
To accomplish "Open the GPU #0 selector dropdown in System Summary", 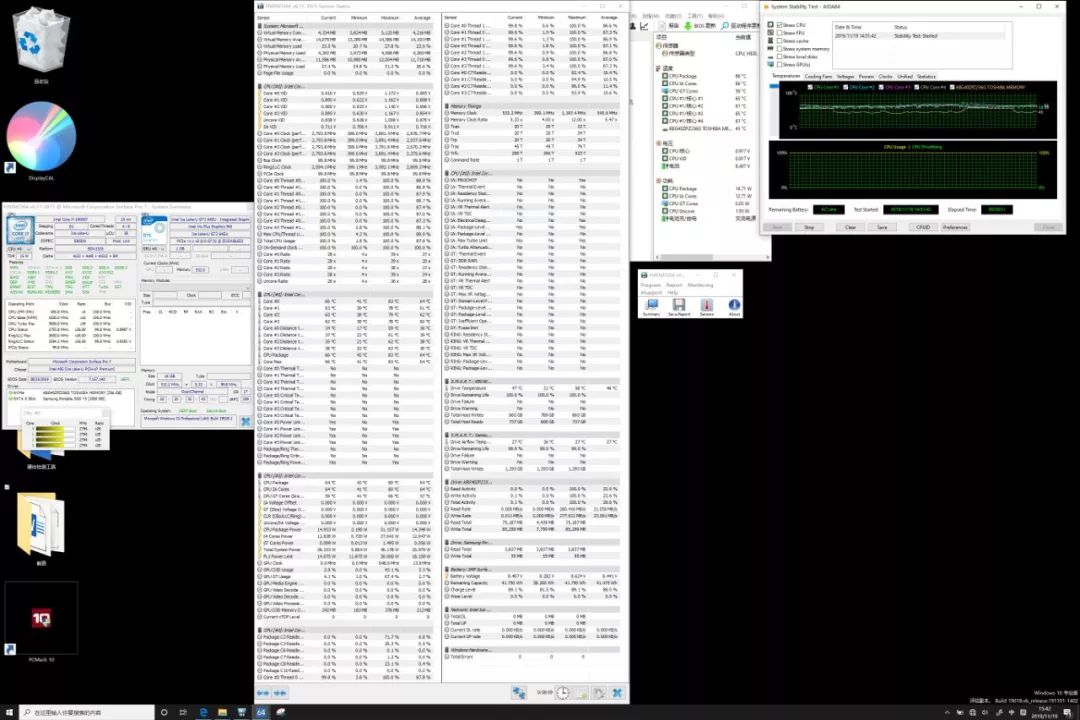I will coord(154,249).
